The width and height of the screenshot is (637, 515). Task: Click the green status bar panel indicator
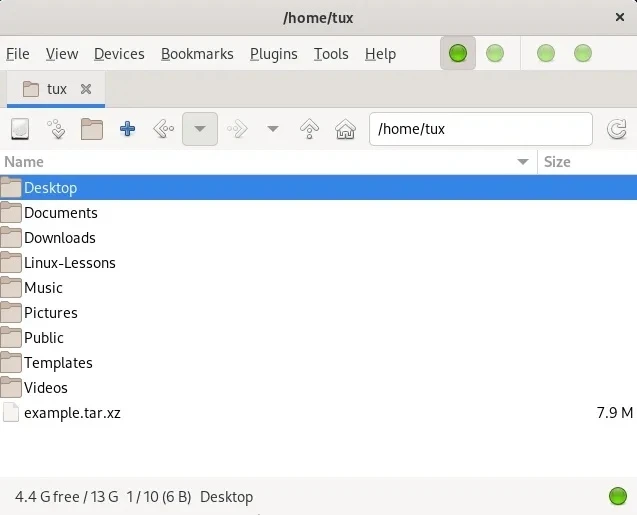pyautogui.click(x=617, y=496)
